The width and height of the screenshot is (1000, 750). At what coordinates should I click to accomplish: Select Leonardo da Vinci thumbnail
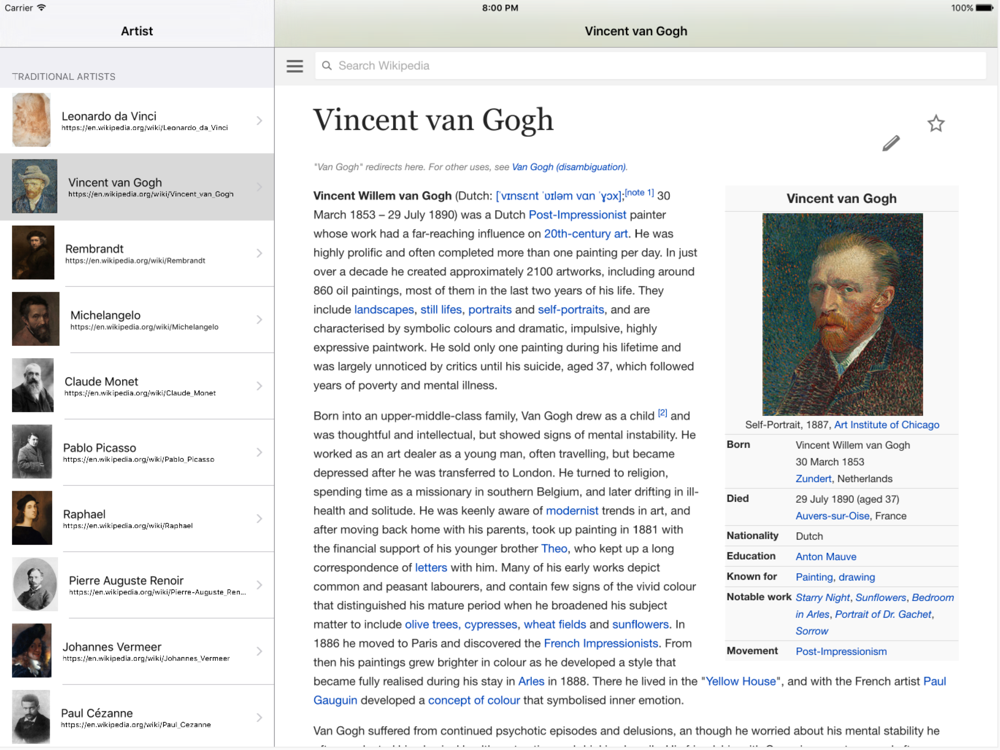click(31, 120)
